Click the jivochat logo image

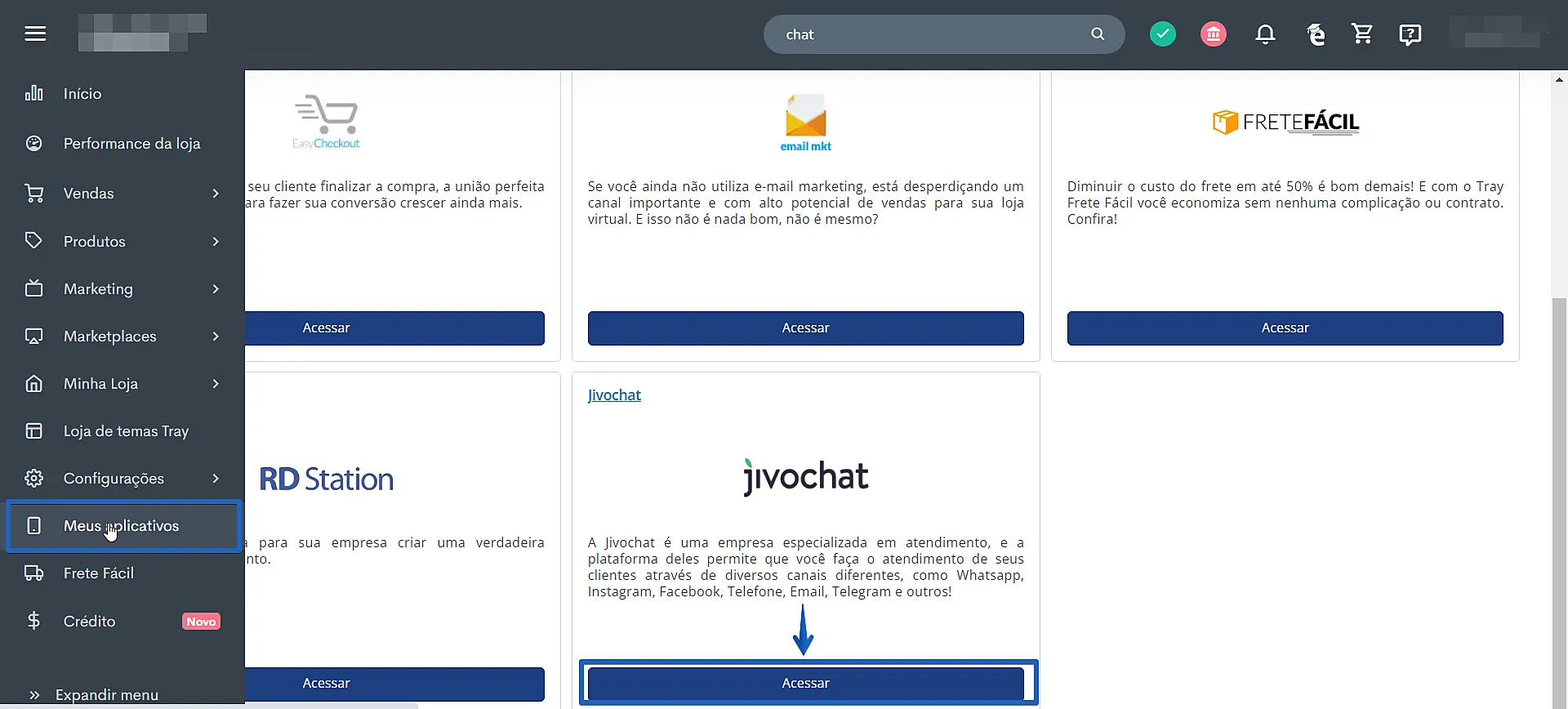pyautogui.click(x=806, y=477)
